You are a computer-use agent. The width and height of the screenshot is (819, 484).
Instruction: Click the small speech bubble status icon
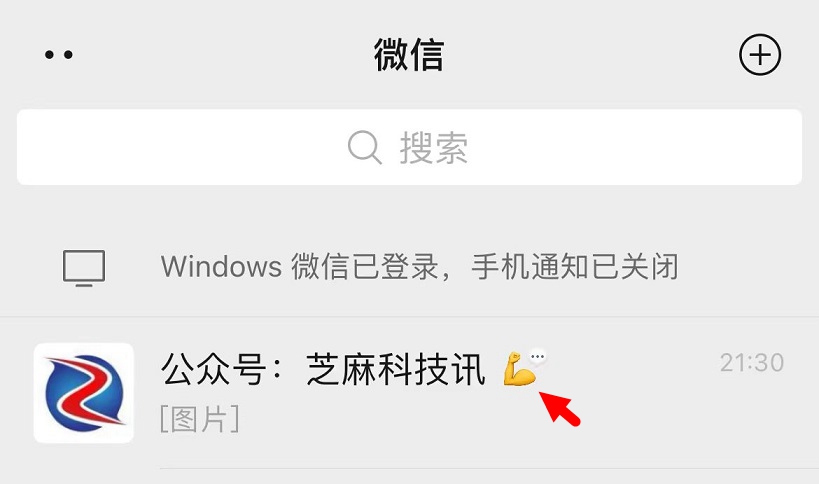537,358
